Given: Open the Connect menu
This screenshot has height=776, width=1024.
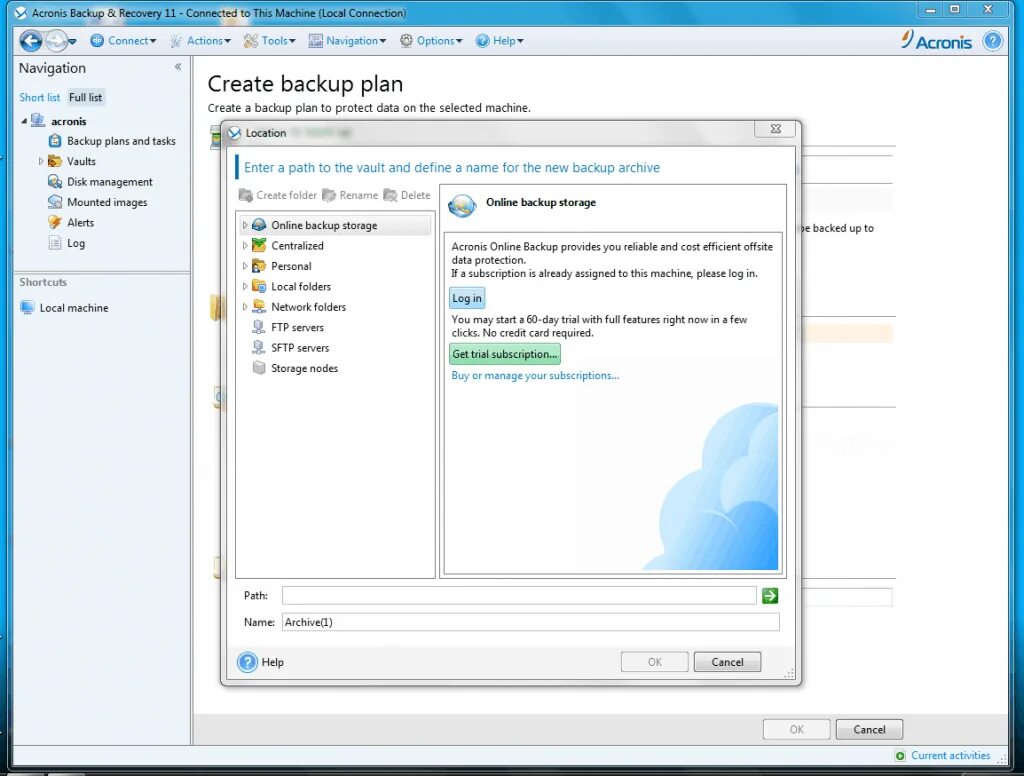Looking at the screenshot, I should point(123,40).
